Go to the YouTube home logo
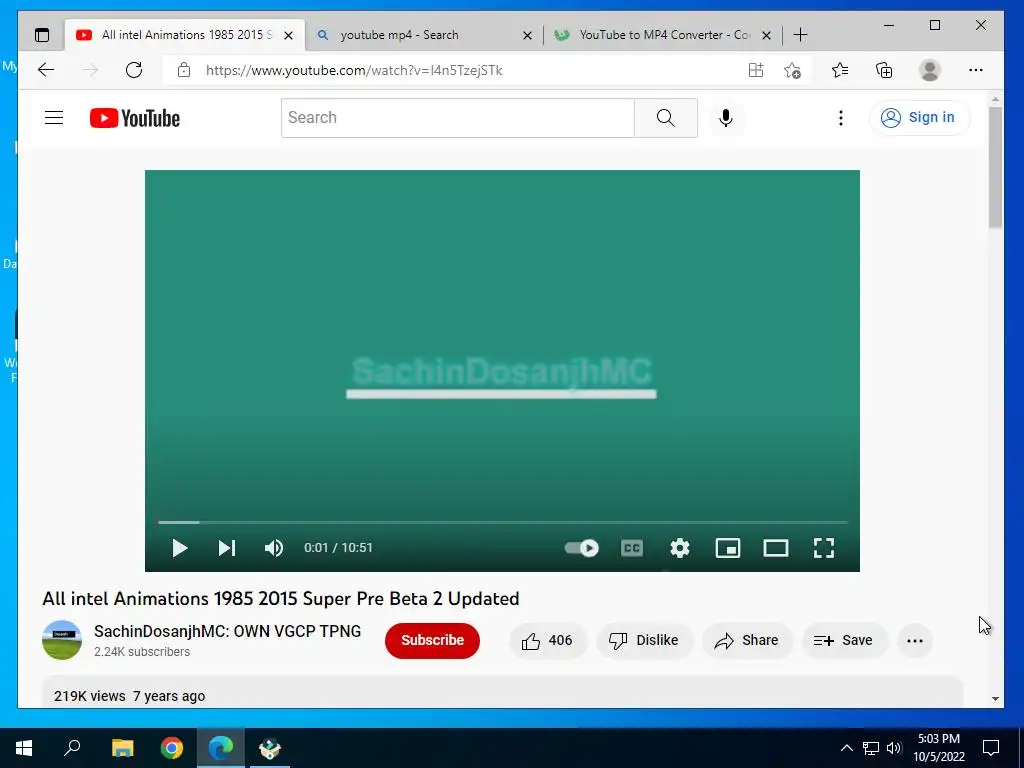 135,118
